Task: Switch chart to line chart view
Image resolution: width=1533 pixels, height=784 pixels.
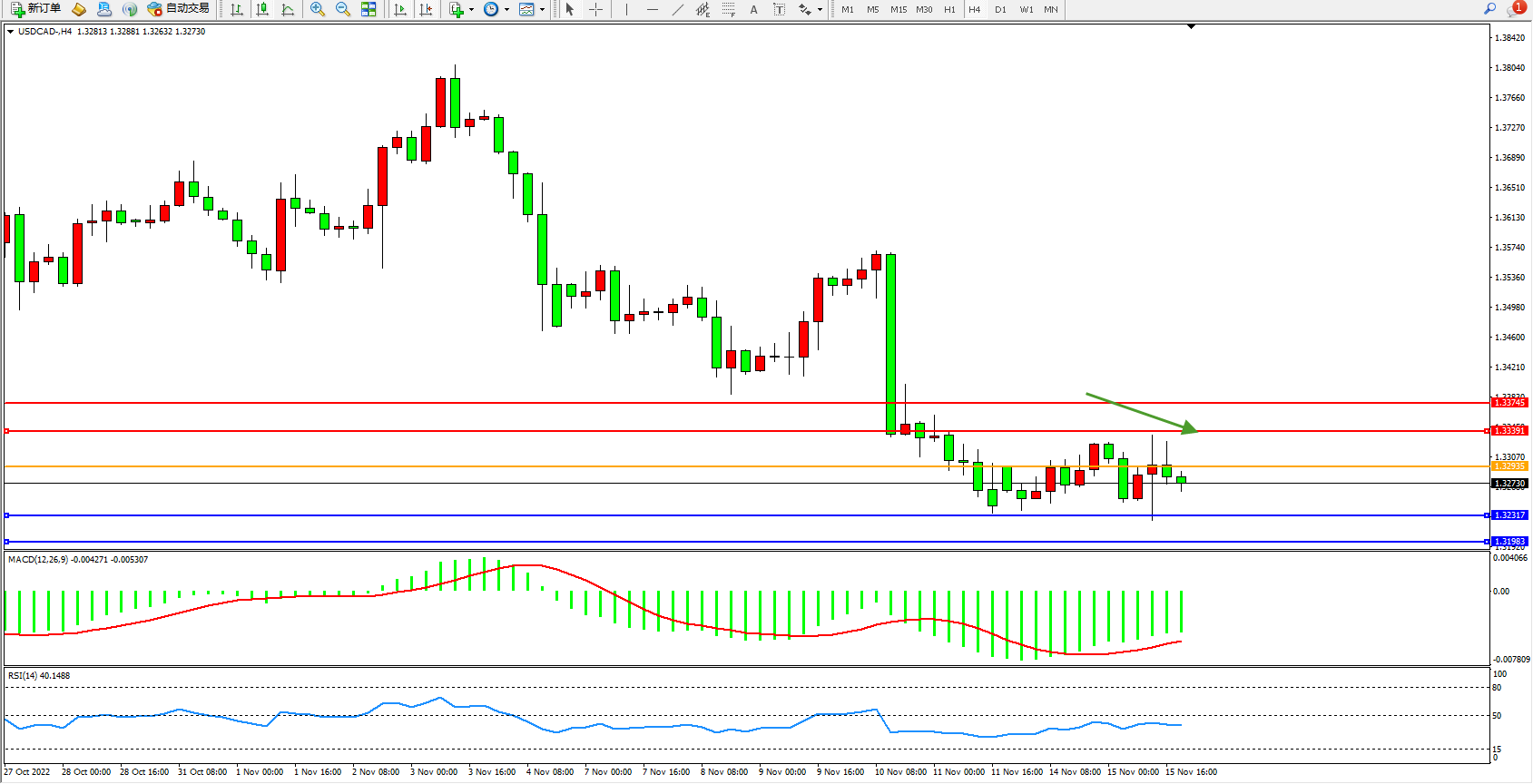Action: (x=288, y=9)
